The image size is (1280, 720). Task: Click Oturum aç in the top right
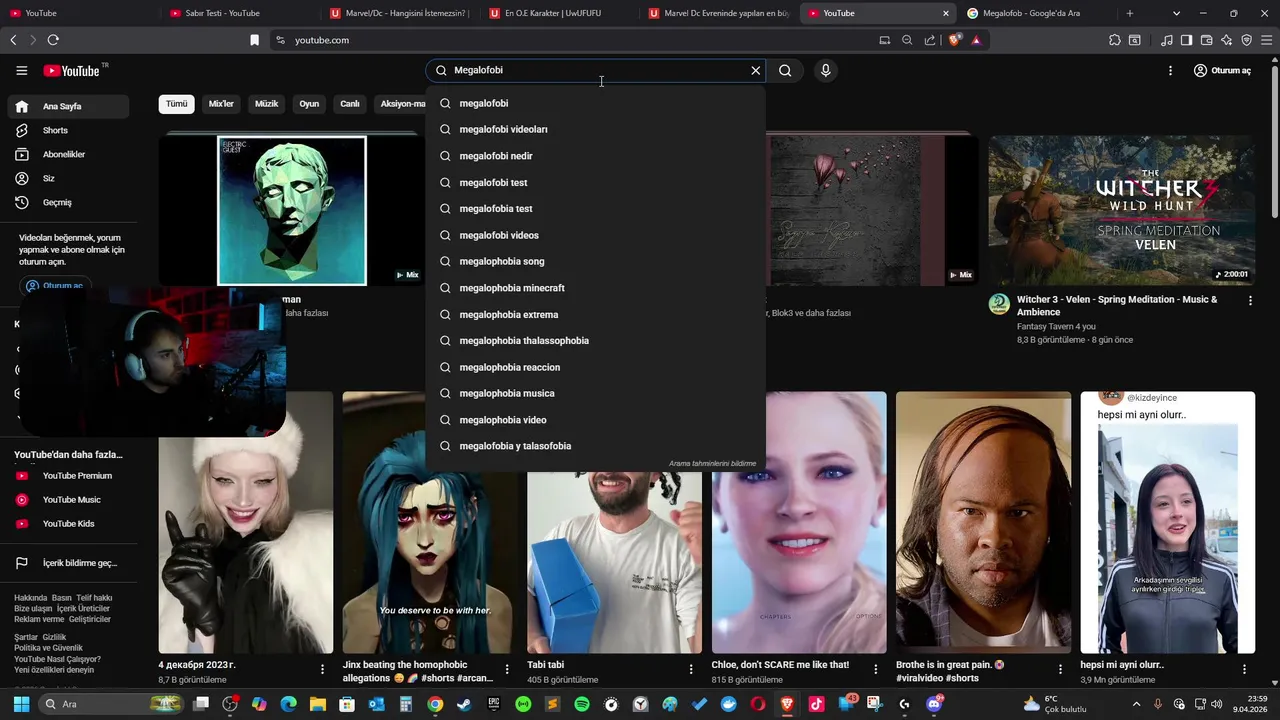click(x=1222, y=71)
